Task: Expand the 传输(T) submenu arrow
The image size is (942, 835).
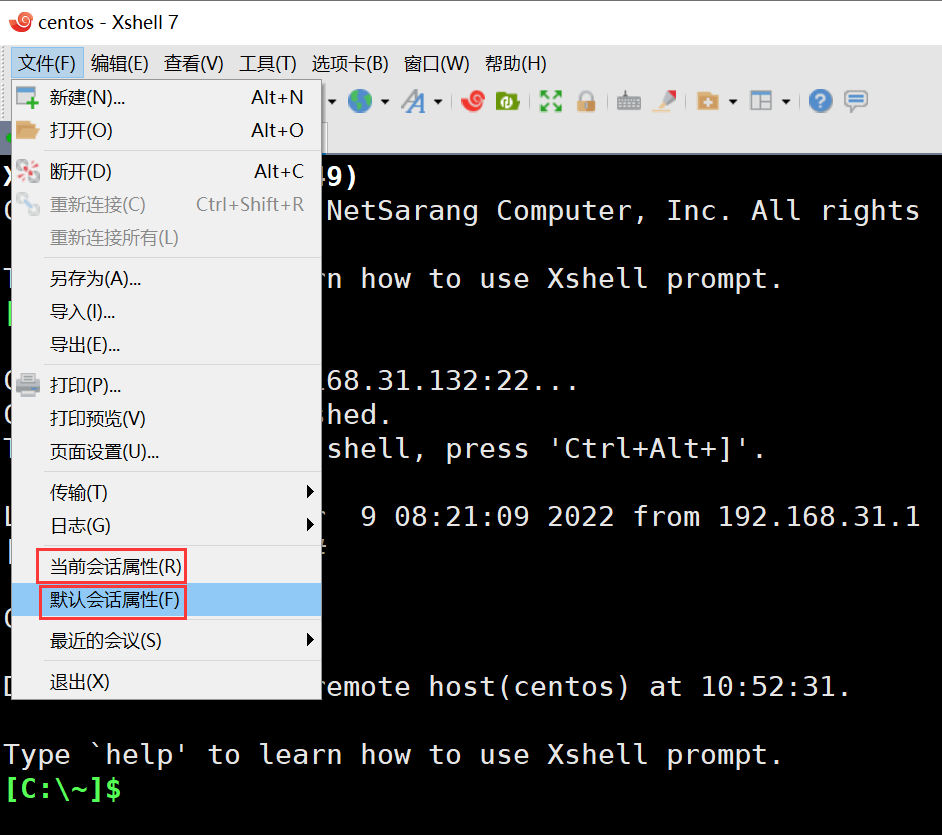Action: pos(310,492)
